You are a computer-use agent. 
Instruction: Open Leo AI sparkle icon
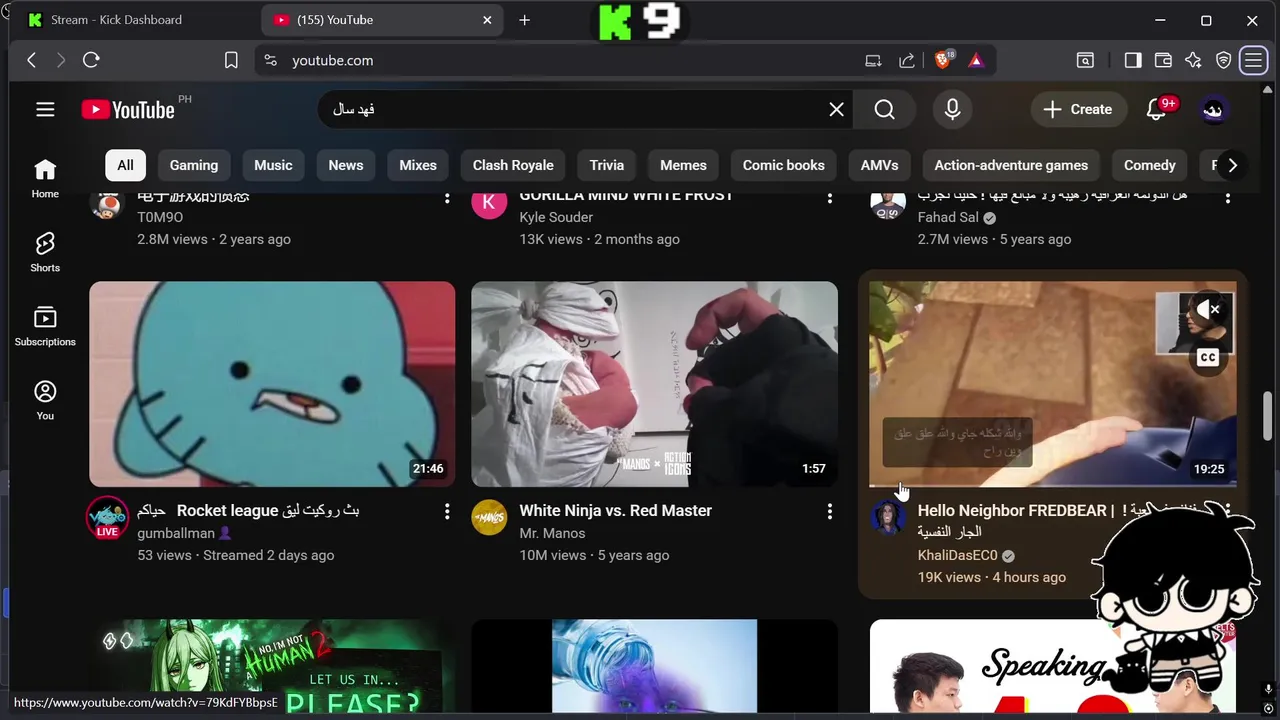coord(1193,61)
